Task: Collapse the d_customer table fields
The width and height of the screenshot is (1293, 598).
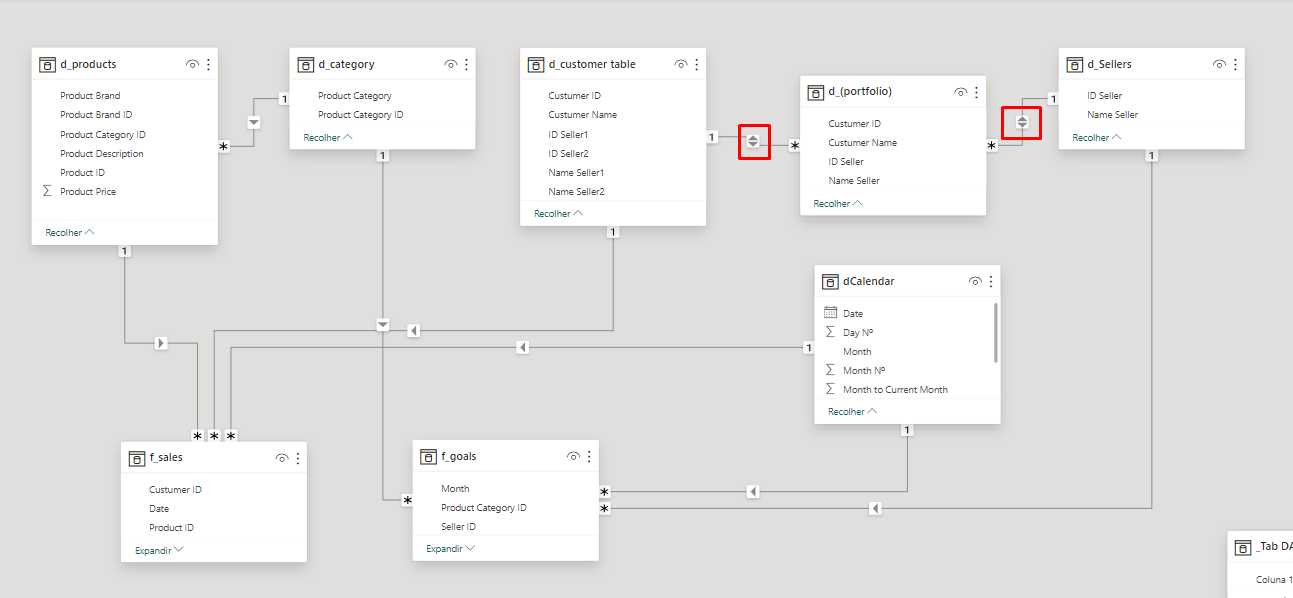Action: coord(558,213)
